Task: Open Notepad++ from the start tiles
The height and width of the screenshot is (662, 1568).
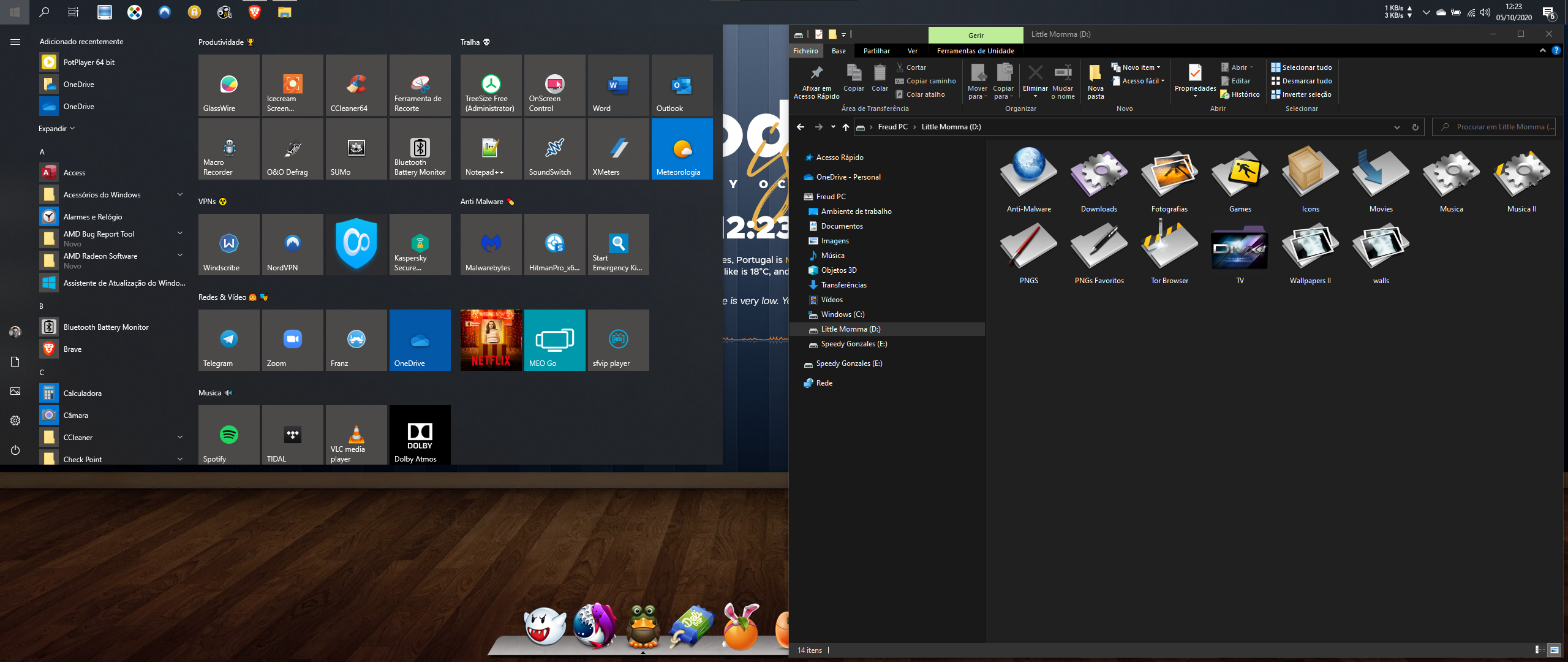Action: pyautogui.click(x=491, y=149)
